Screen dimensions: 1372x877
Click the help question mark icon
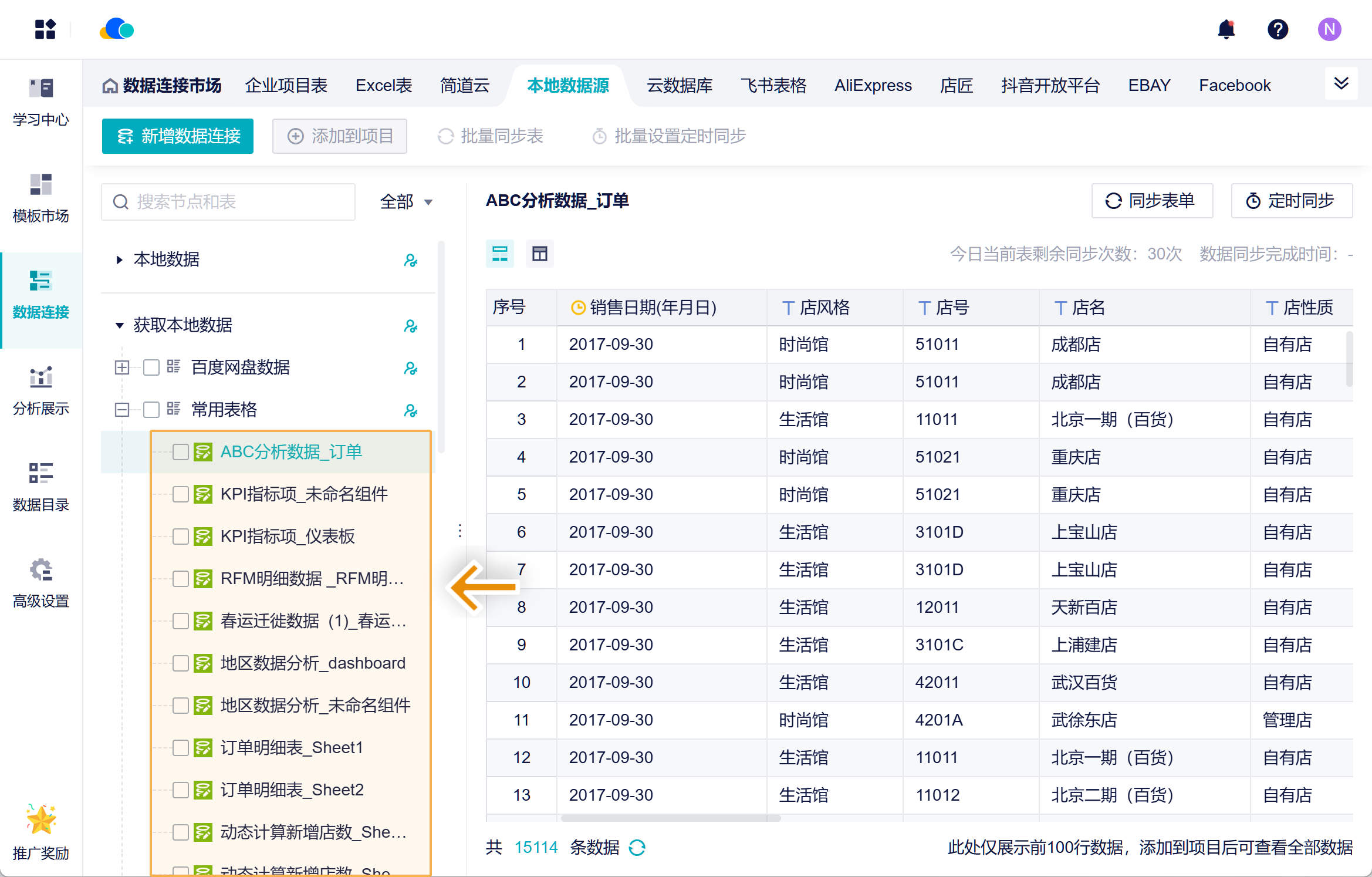point(1278,29)
